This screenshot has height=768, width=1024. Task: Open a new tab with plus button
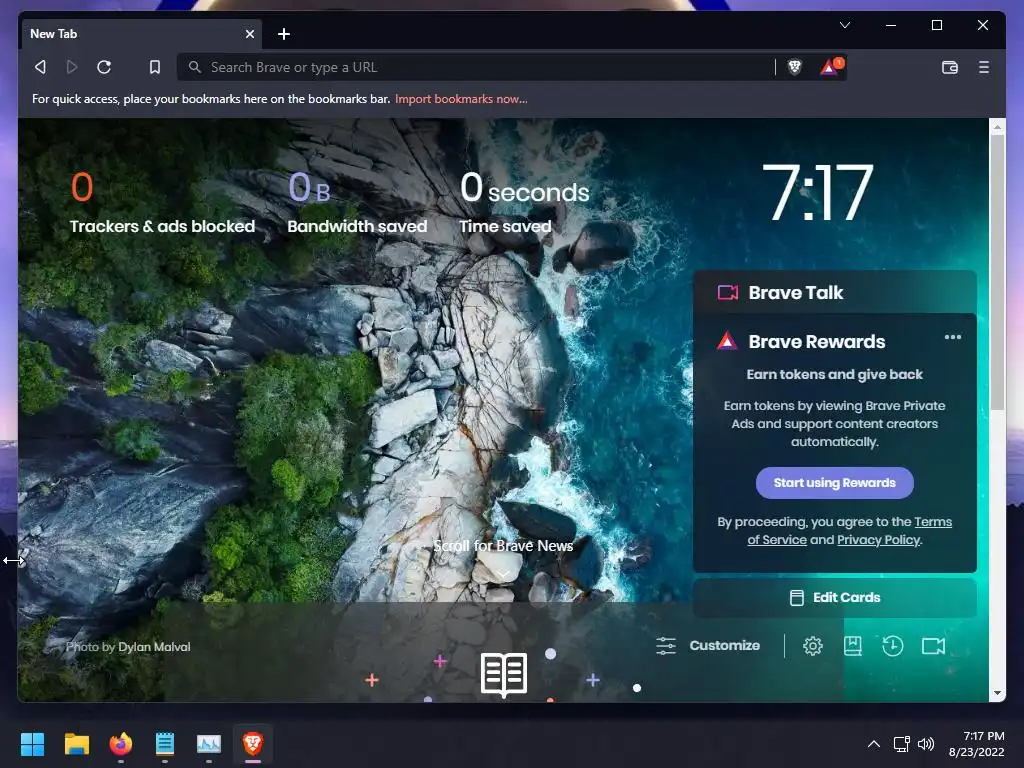283,34
